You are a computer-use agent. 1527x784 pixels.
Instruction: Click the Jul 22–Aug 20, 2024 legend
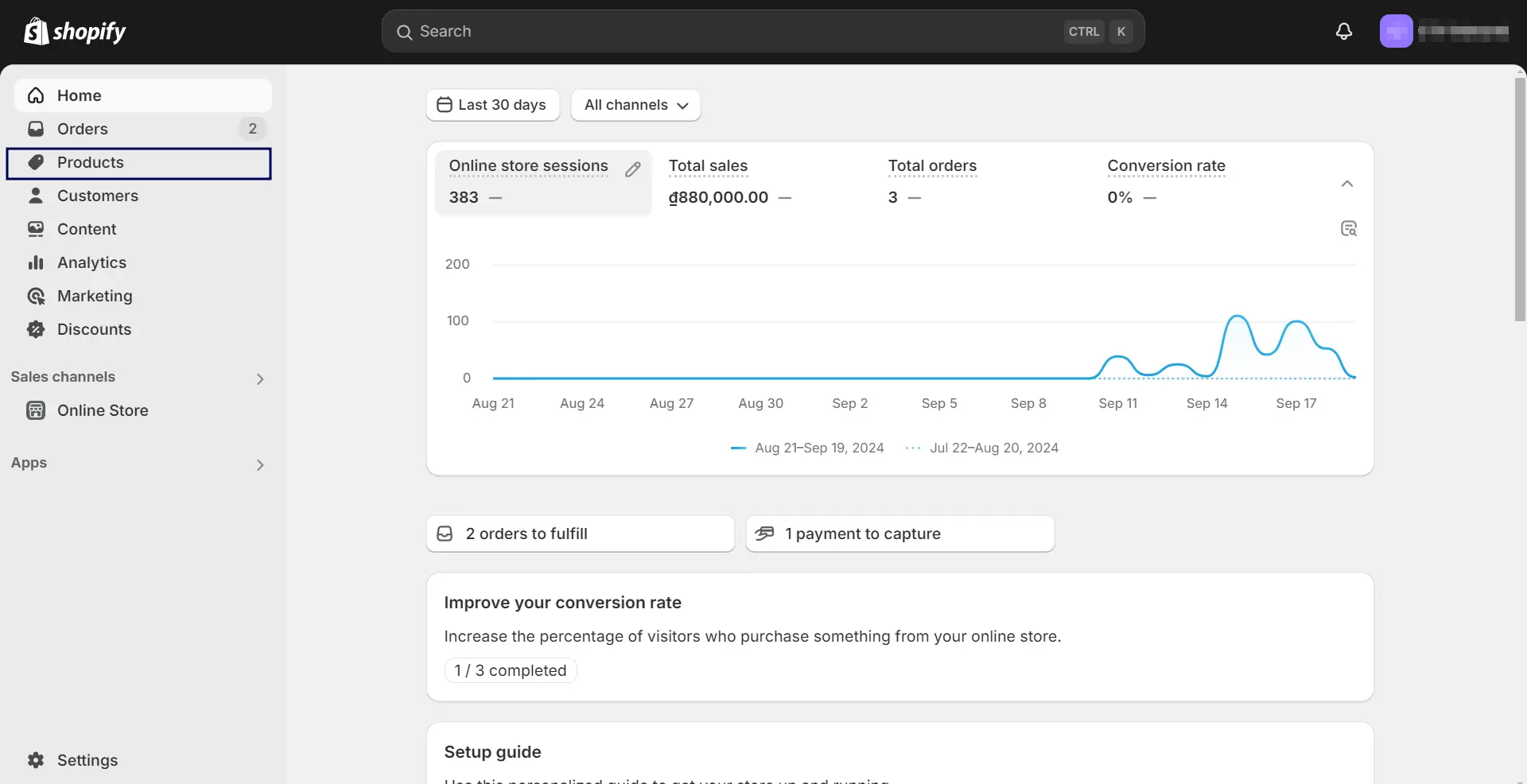pos(981,448)
